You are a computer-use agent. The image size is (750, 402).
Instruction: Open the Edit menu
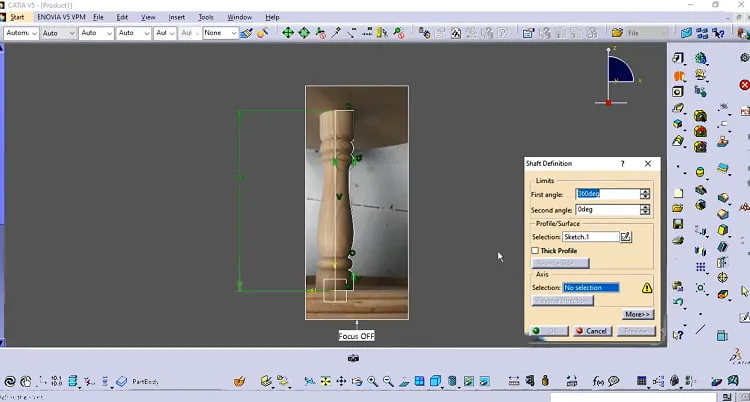pos(122,17)
